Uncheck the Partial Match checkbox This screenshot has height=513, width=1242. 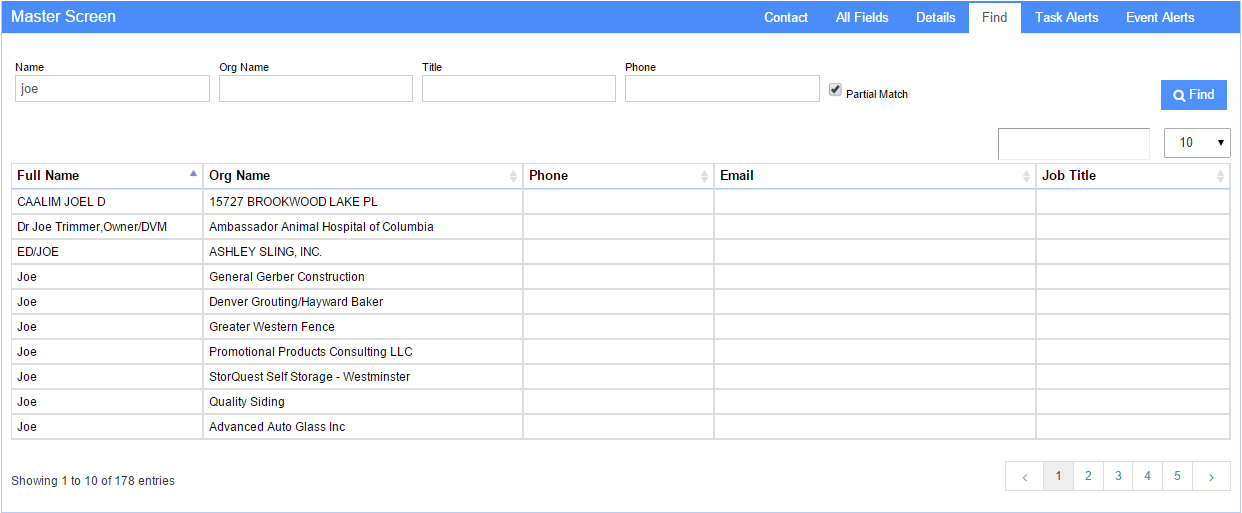point(836,90)
